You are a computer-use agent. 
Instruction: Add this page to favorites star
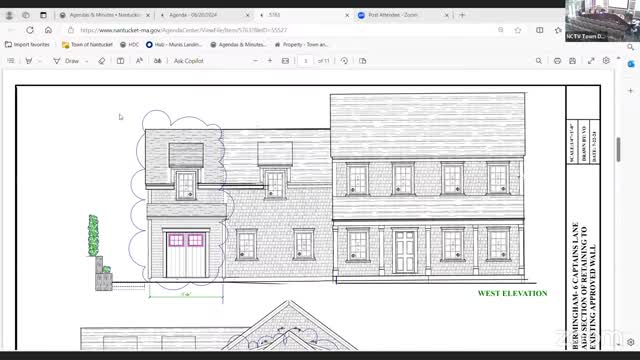pyautogui.click(x=518, y=30)
